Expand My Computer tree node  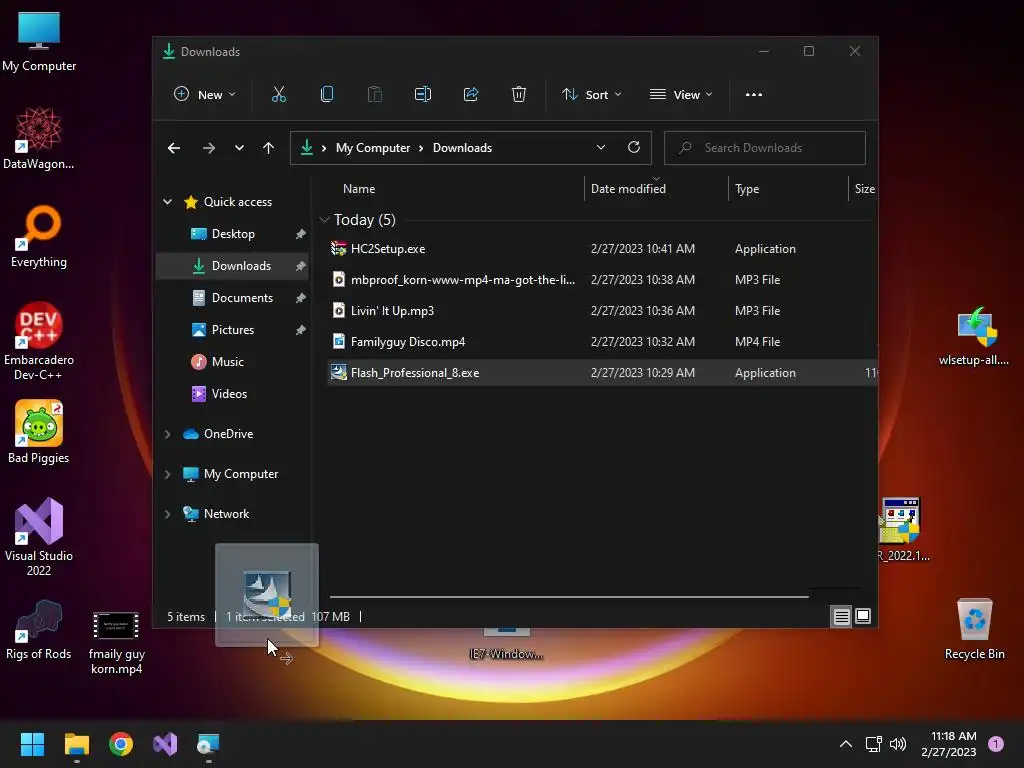168,474
